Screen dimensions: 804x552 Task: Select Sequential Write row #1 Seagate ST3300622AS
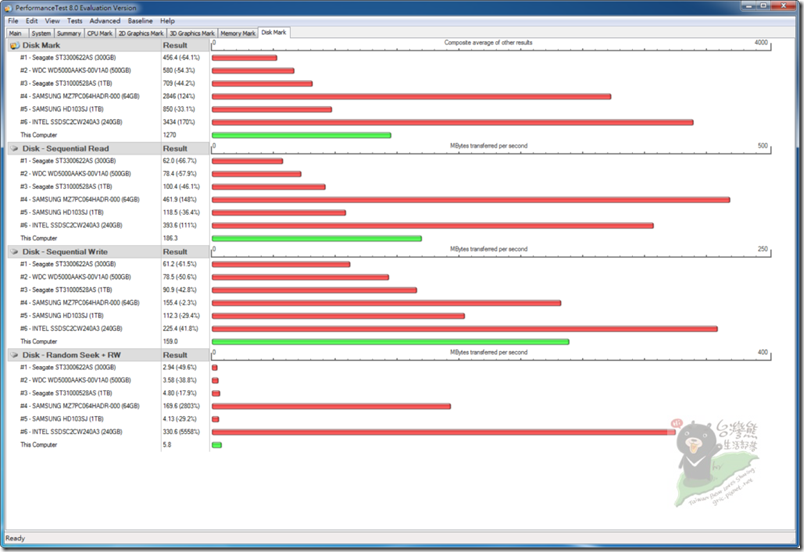68,264
